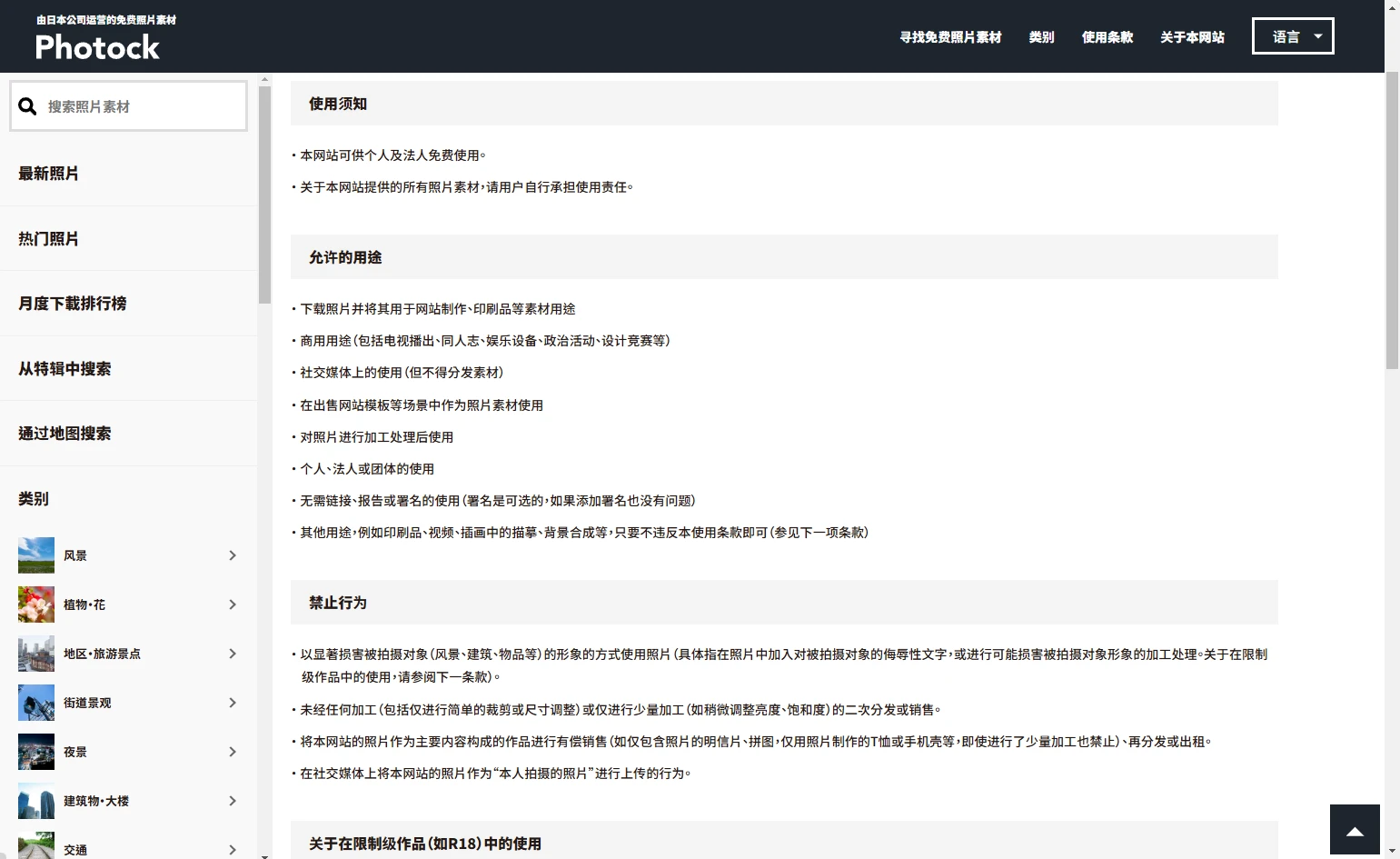Expand the 地区·旅游景点 chevron

[x=233, y=654]
